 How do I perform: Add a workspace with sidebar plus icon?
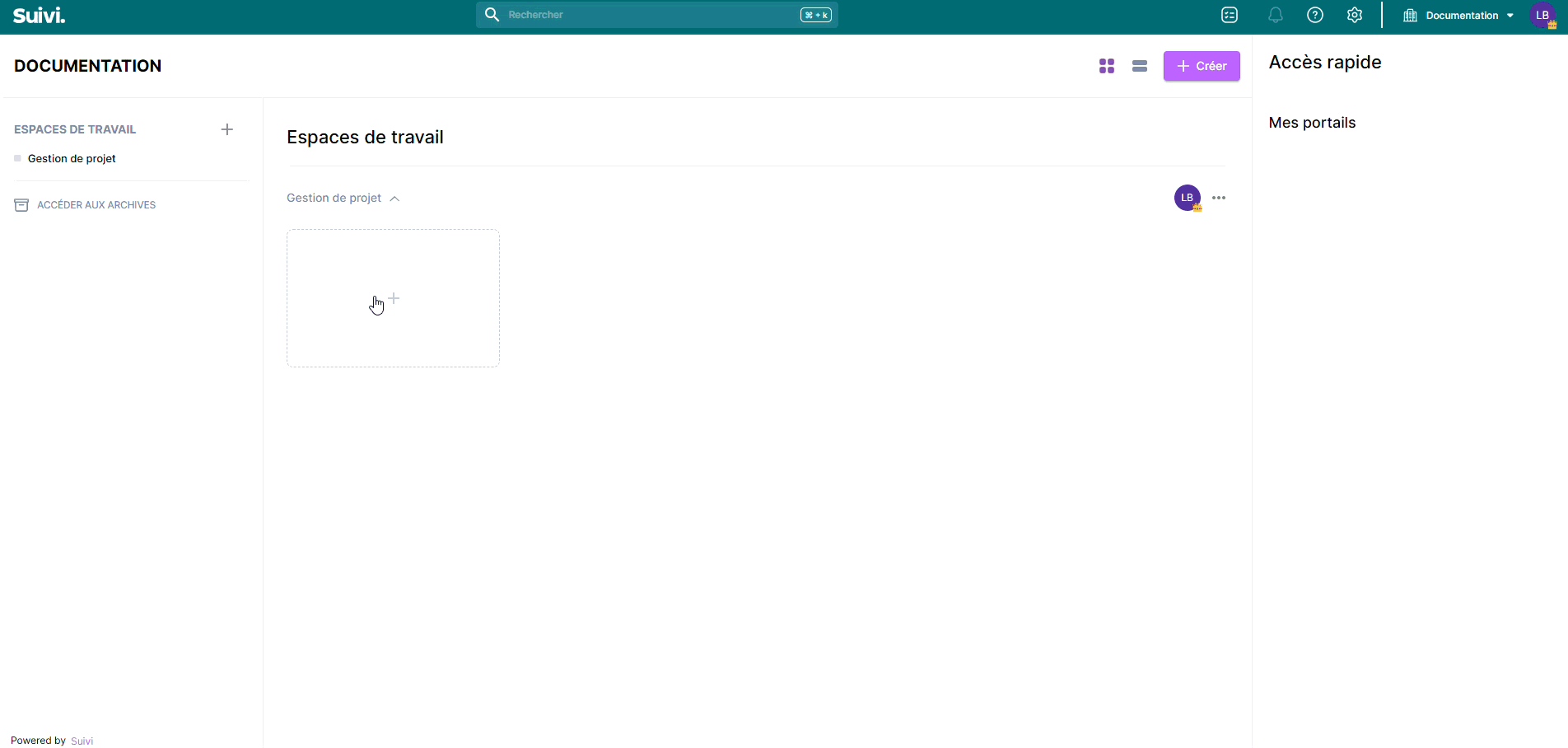pos(227,129)
